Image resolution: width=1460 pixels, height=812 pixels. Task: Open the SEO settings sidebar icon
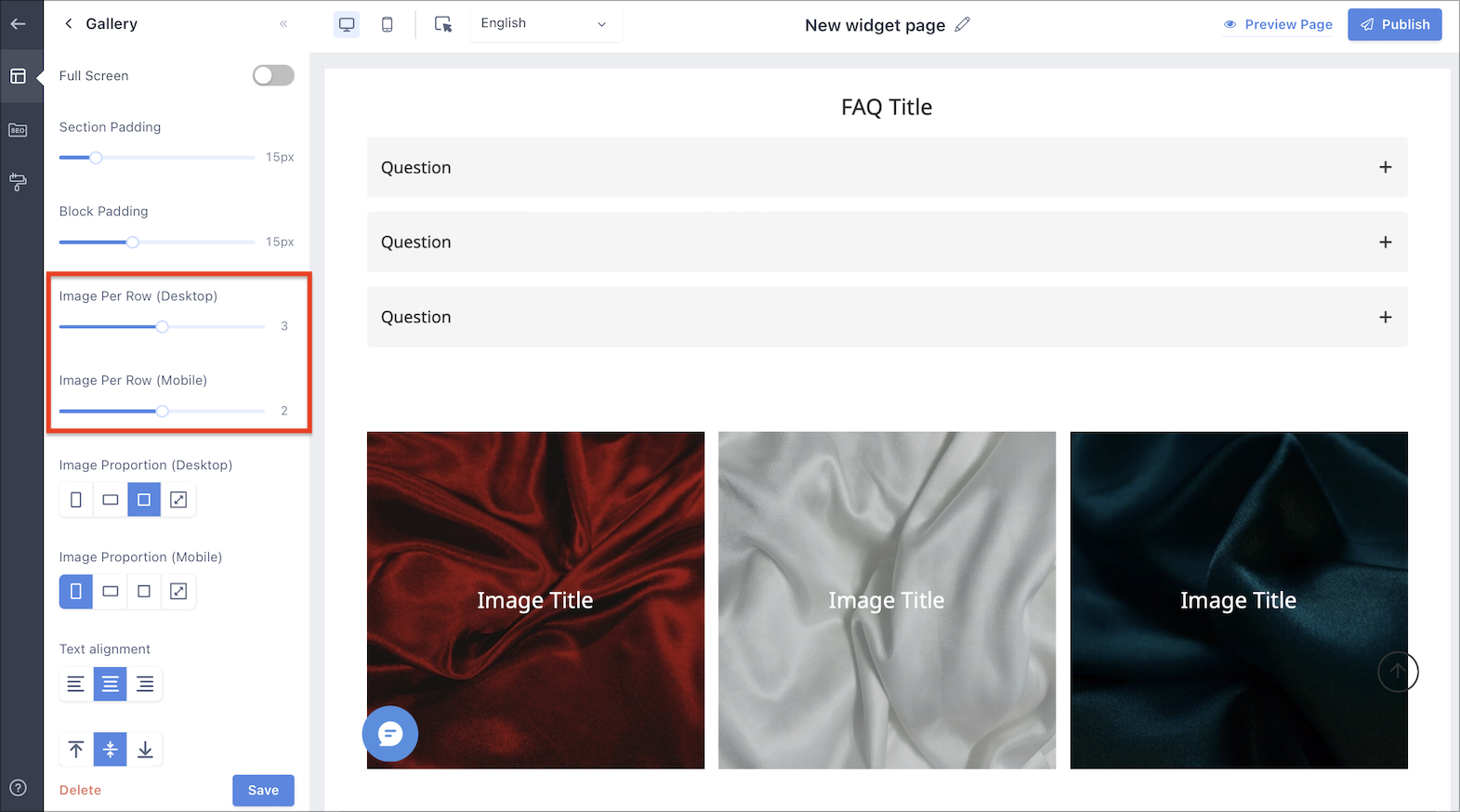(x=18, y=130)
